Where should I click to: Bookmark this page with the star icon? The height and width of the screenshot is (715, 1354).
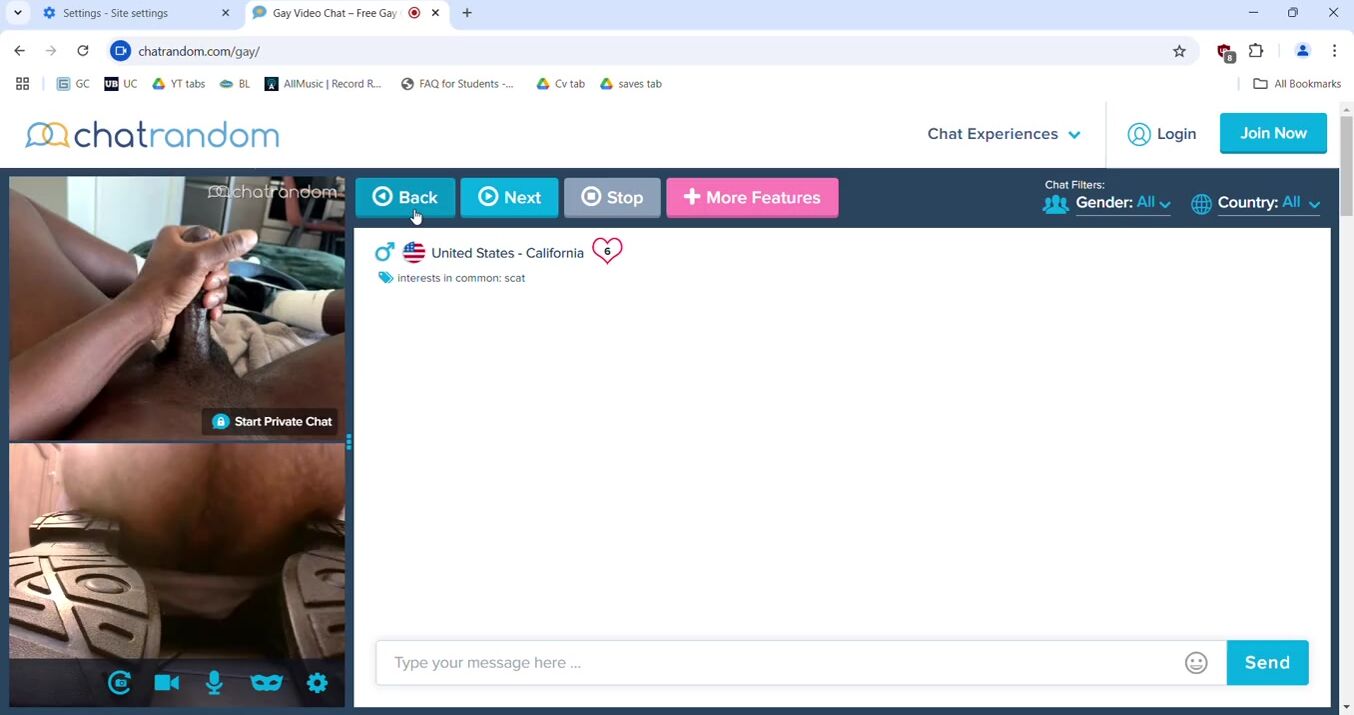[1179, 51]
